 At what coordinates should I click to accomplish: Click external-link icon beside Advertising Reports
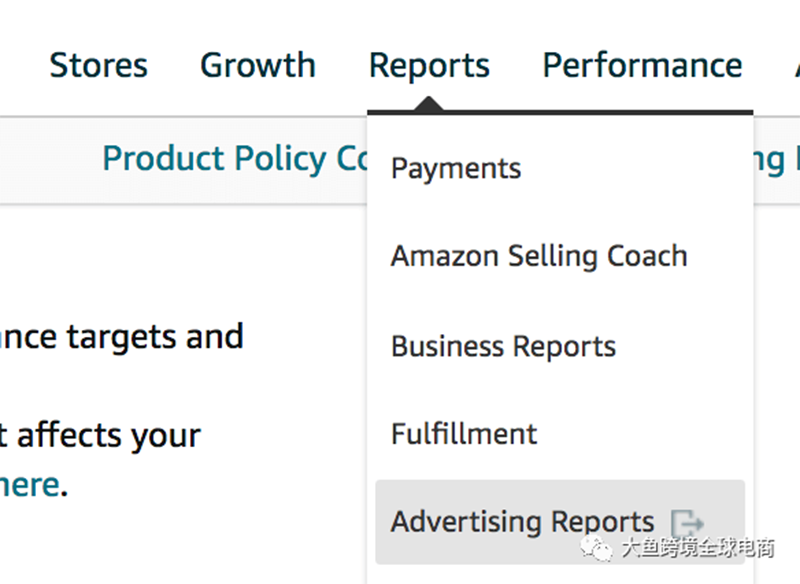(x=687, y=523)
